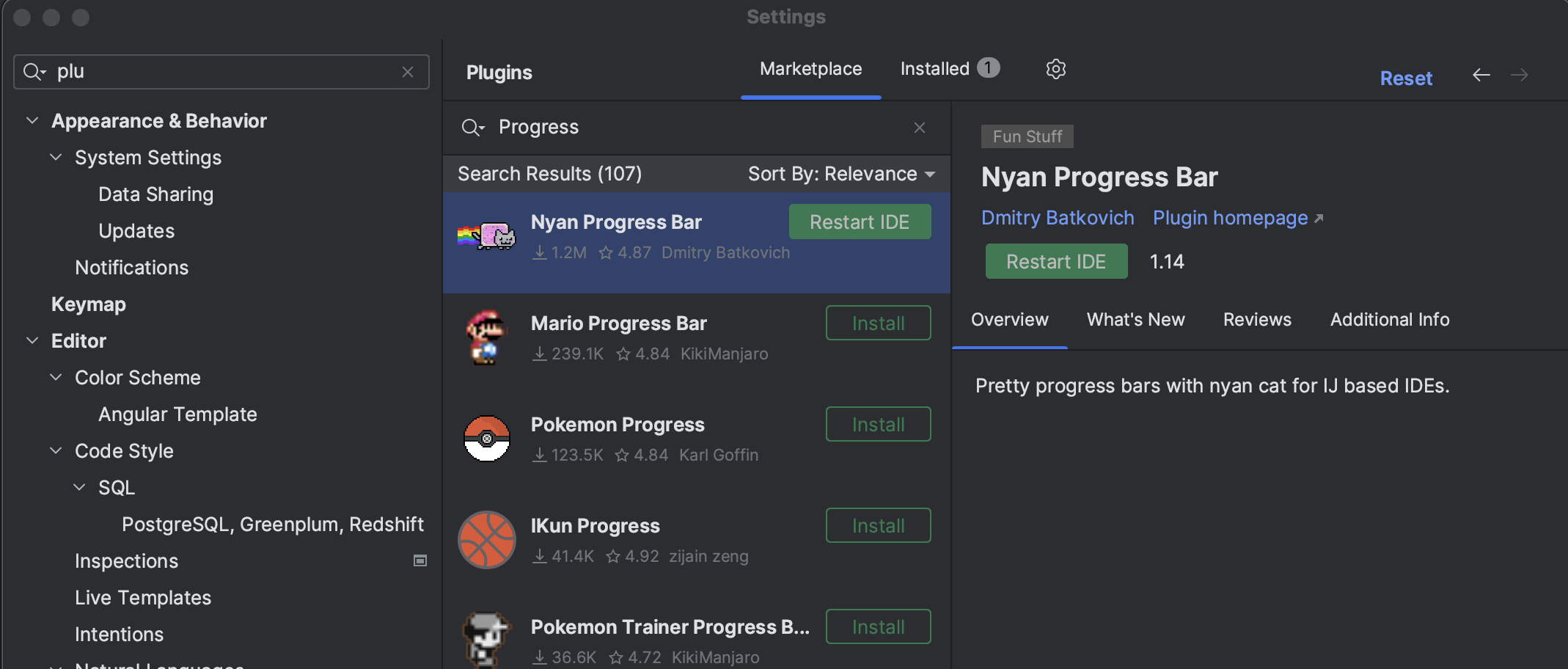Select the Pokeball plugin icon
Image resolution: width=1568 pixels, height=669 pixels.
pos(486,439)
